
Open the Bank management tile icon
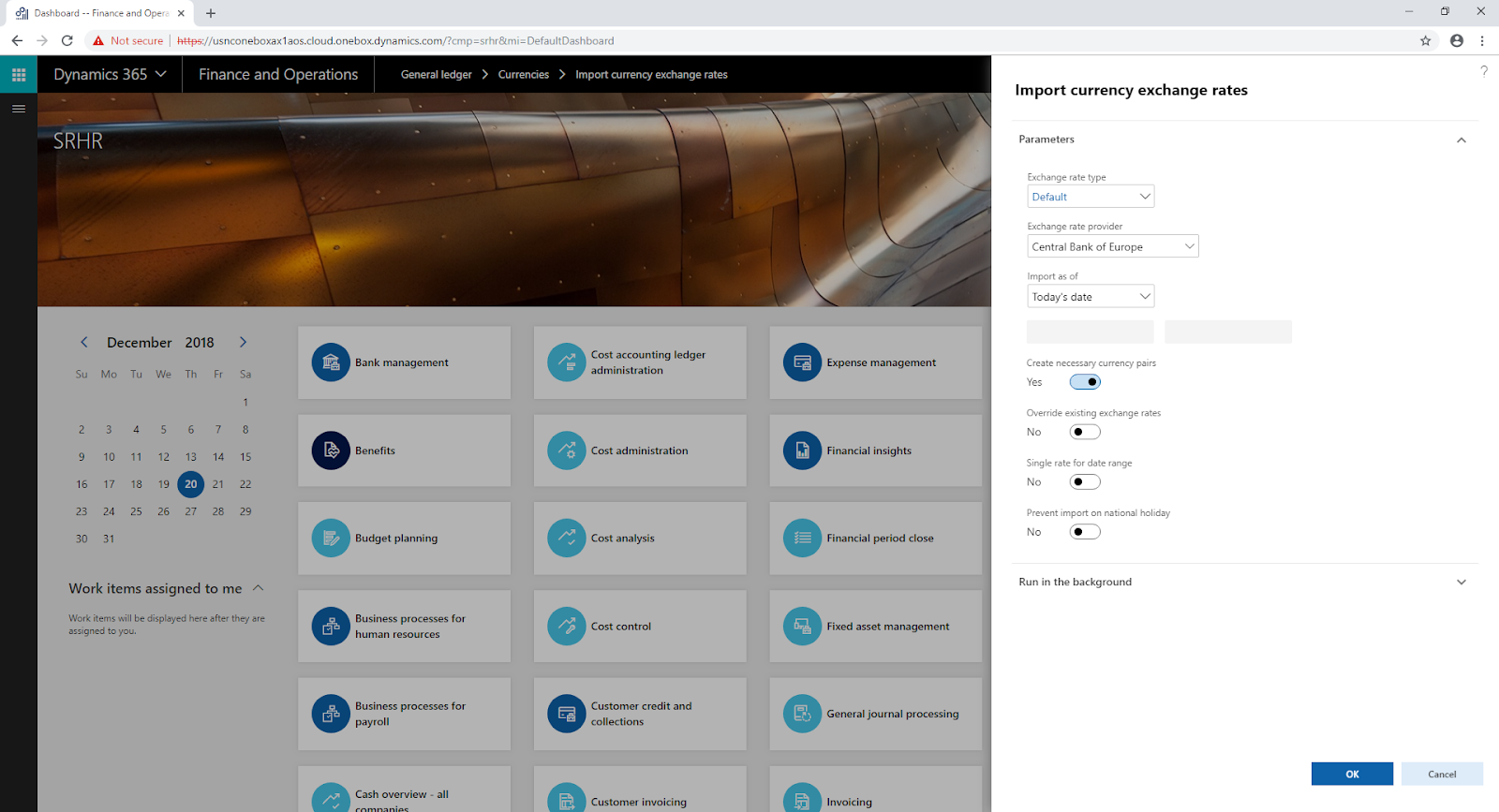point(331,362)
